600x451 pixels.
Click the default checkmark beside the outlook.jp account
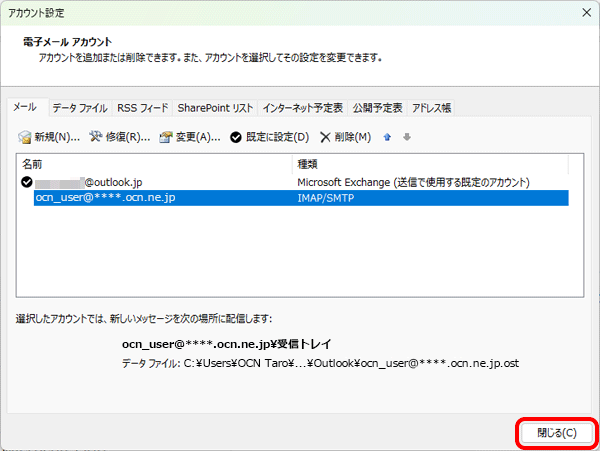point(26,183)
